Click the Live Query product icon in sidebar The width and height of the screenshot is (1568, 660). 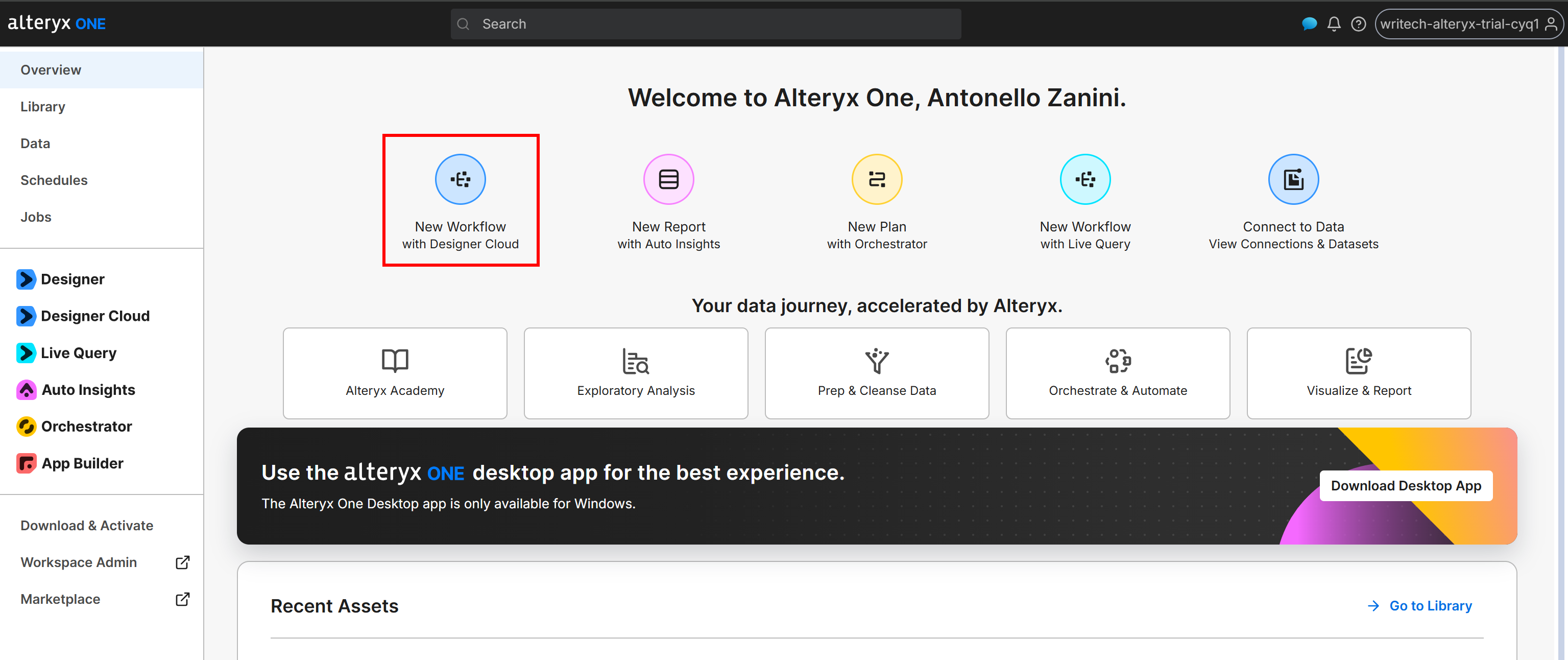[26, 352]
